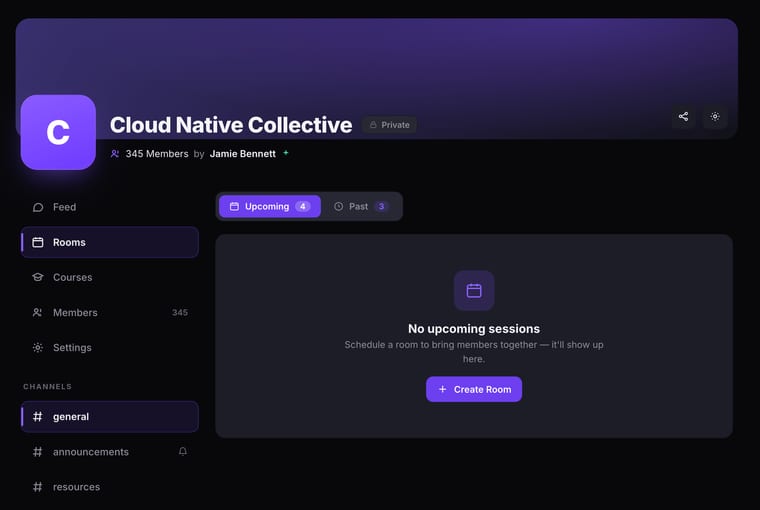
Task: Toggle the announcements notification bell
Action: (183, 451)
